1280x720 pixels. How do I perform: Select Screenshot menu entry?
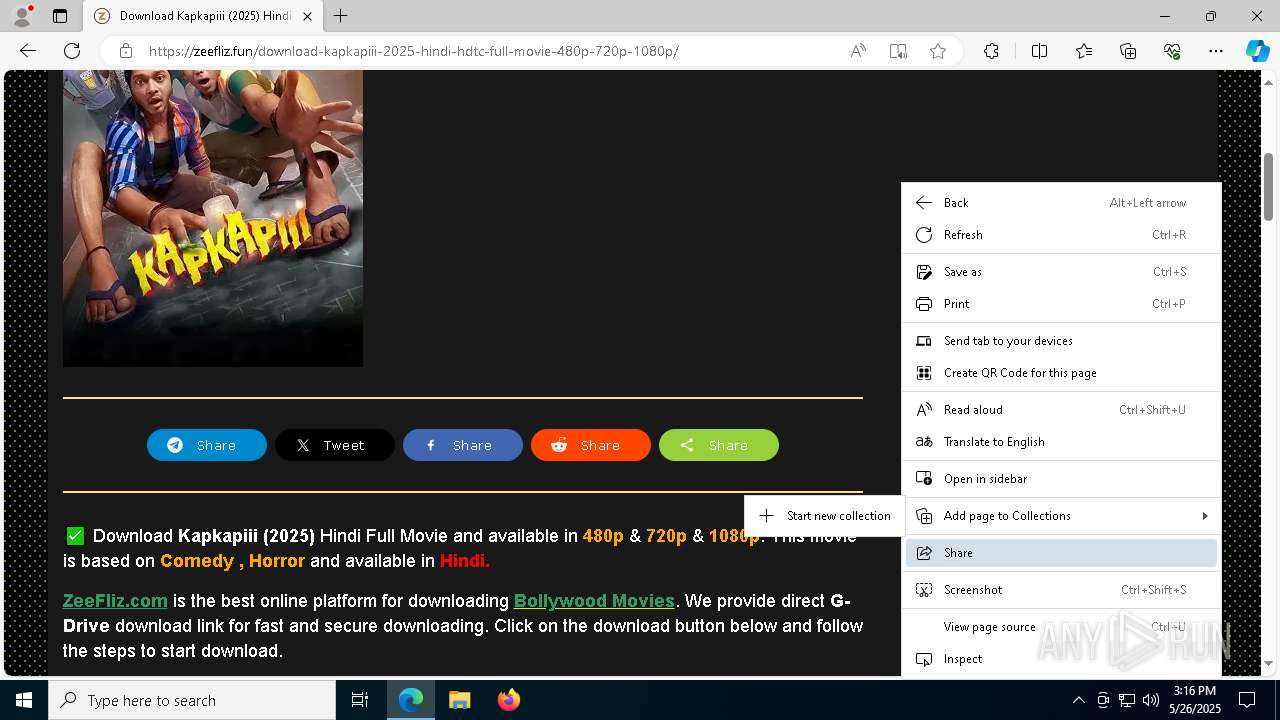point(1061,590)
